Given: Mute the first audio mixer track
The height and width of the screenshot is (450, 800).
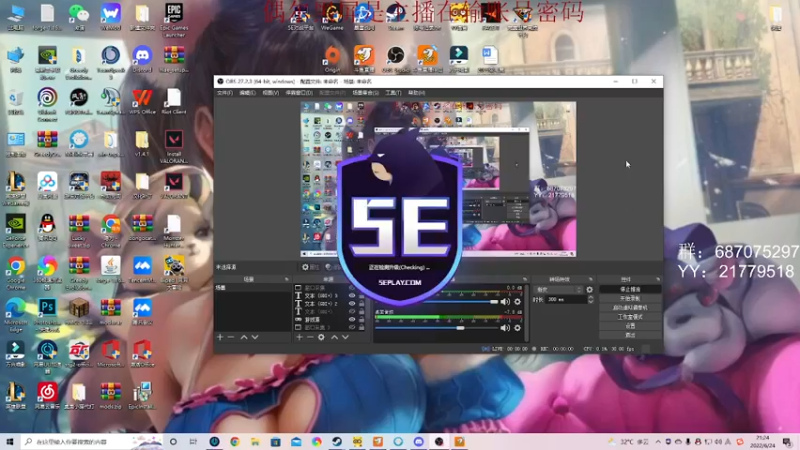Looking at the screenshot, I should pos(505,302).
